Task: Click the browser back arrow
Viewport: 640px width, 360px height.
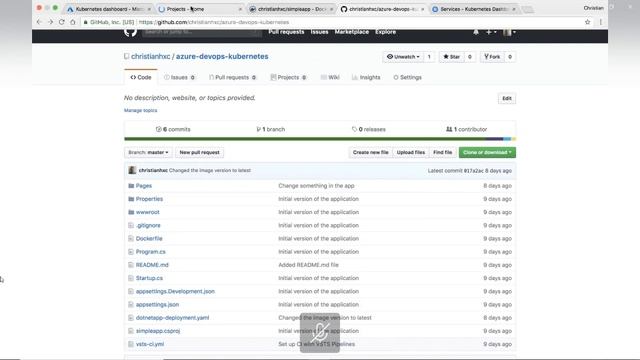Action: (39, 22)
